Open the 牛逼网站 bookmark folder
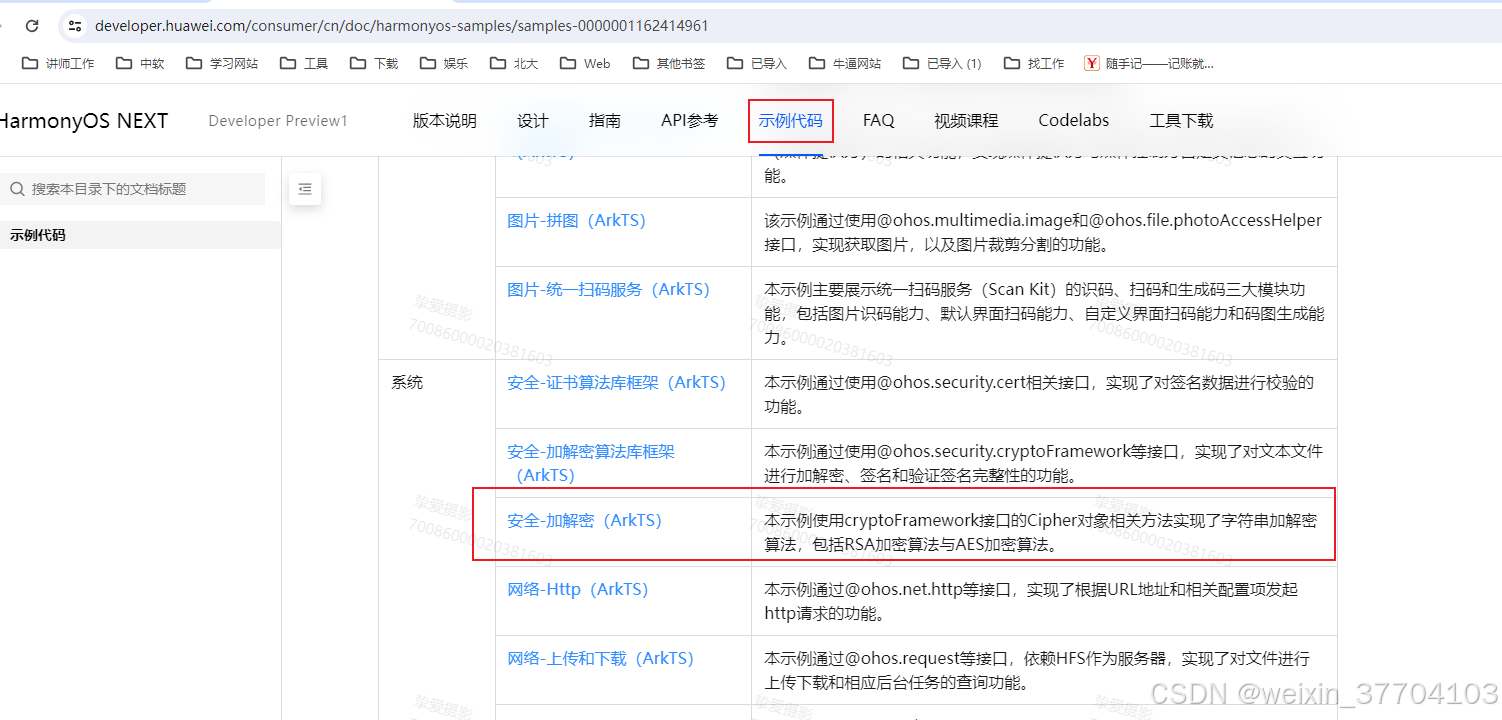1502x720 pixels. [x=845, y=63]
